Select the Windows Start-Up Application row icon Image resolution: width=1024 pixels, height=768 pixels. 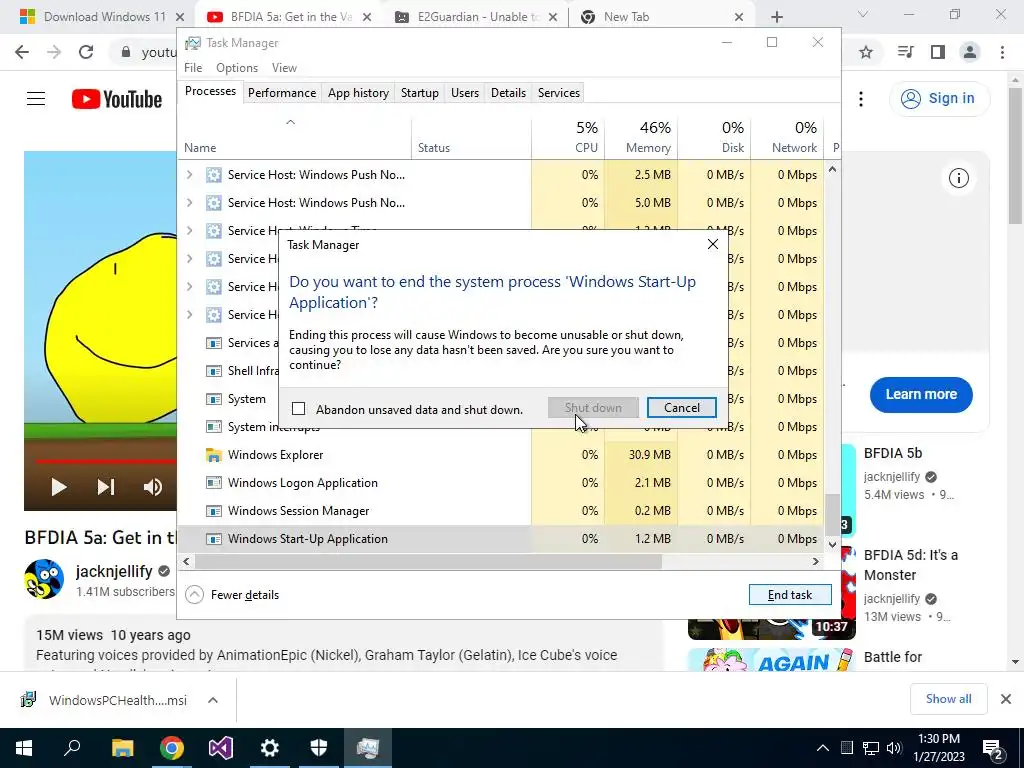coord(214,539)
